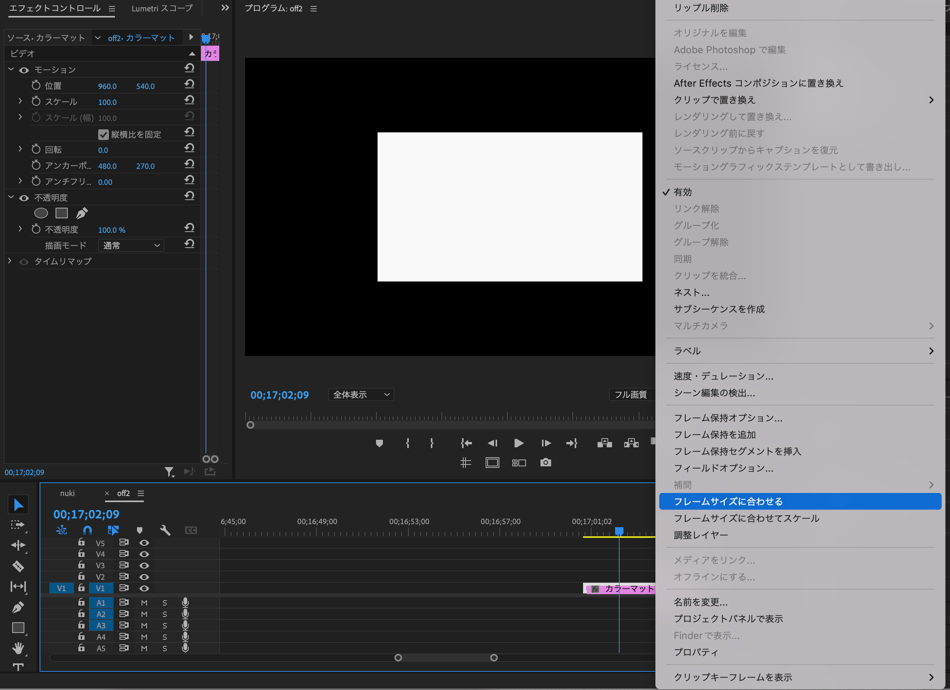Open the 描画モード blend mode dropdown

point(130,245)
